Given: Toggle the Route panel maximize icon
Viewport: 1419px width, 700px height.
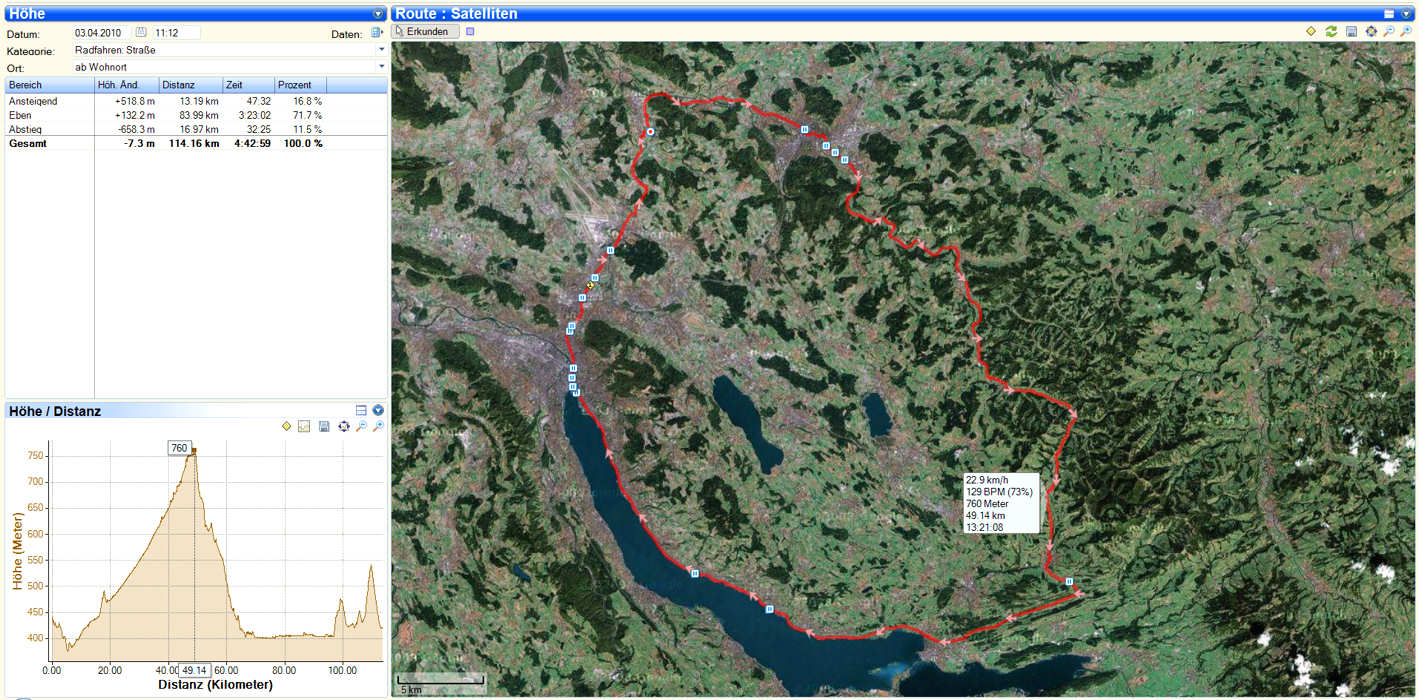Looking at the screenshot, I should [1389, 14].
